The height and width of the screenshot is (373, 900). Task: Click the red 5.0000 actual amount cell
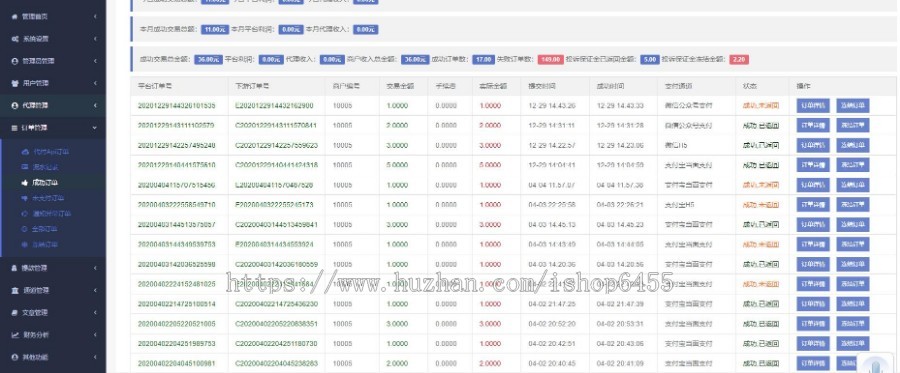coord(490,165)
